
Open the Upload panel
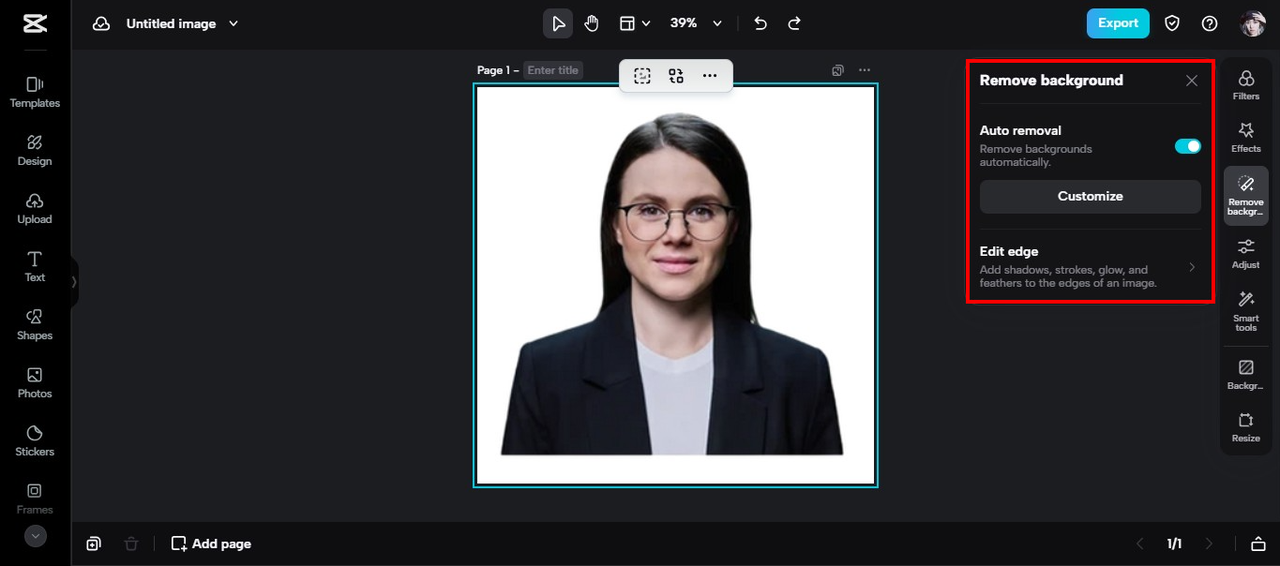pos(35,208)
